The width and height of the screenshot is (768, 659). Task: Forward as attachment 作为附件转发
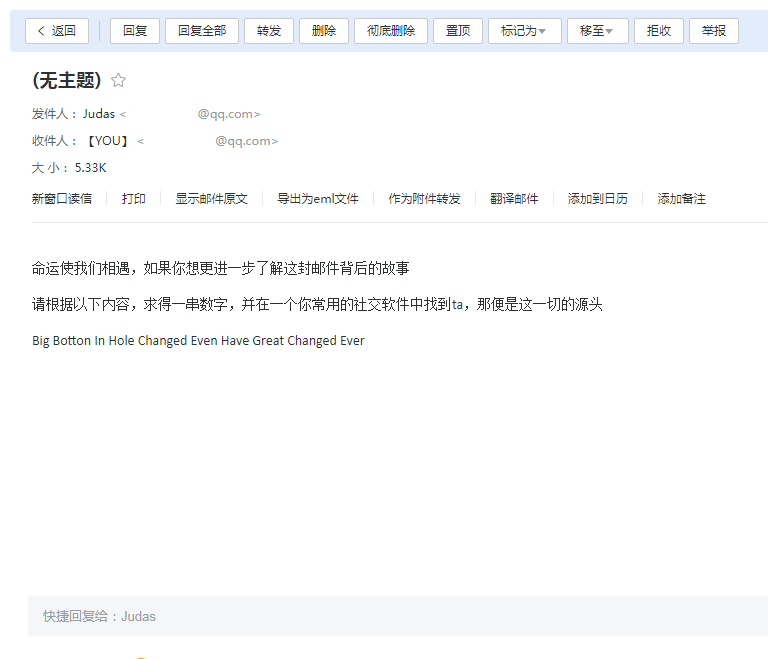tap(425, 199)
